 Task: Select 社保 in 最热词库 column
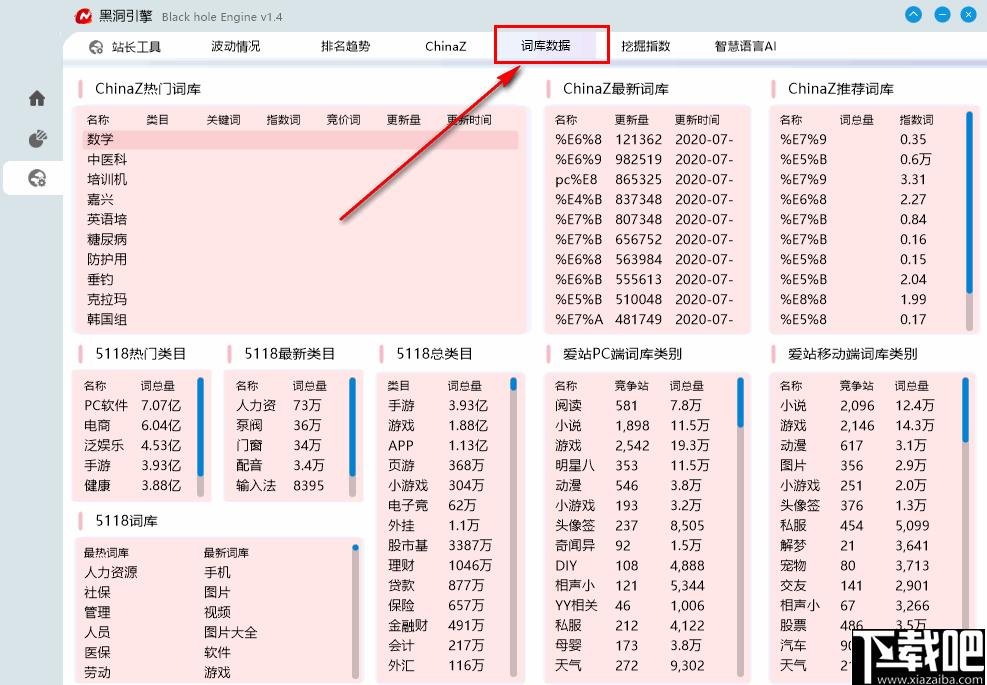click(x=97, y=592)
